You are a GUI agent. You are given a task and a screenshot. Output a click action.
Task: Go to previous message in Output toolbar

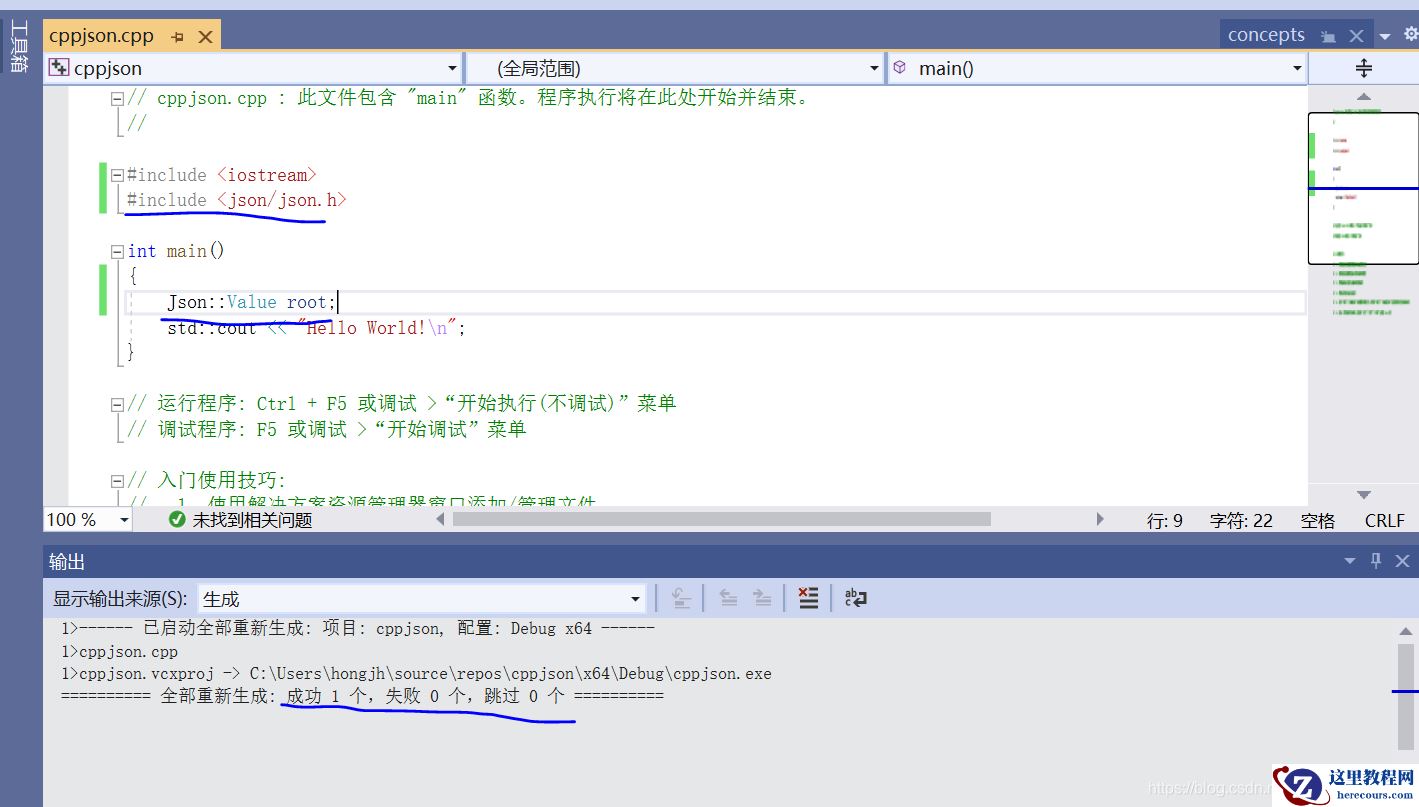click(x=730, y=597)
